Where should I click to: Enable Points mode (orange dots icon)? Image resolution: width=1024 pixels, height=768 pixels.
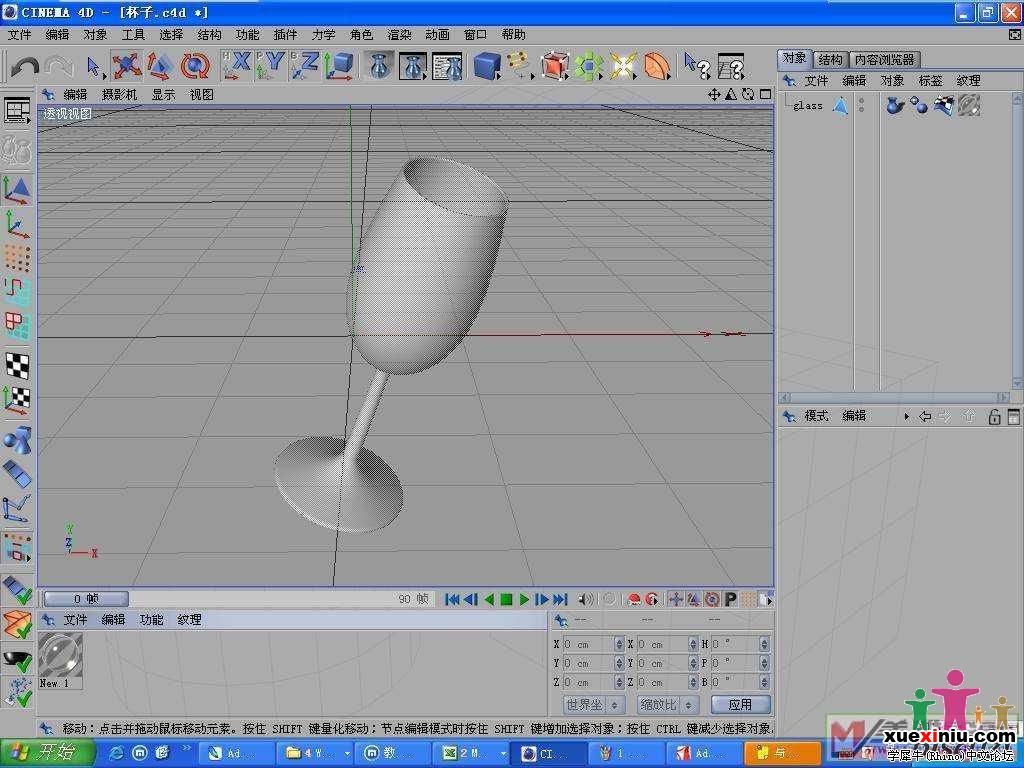coord(18,258)
